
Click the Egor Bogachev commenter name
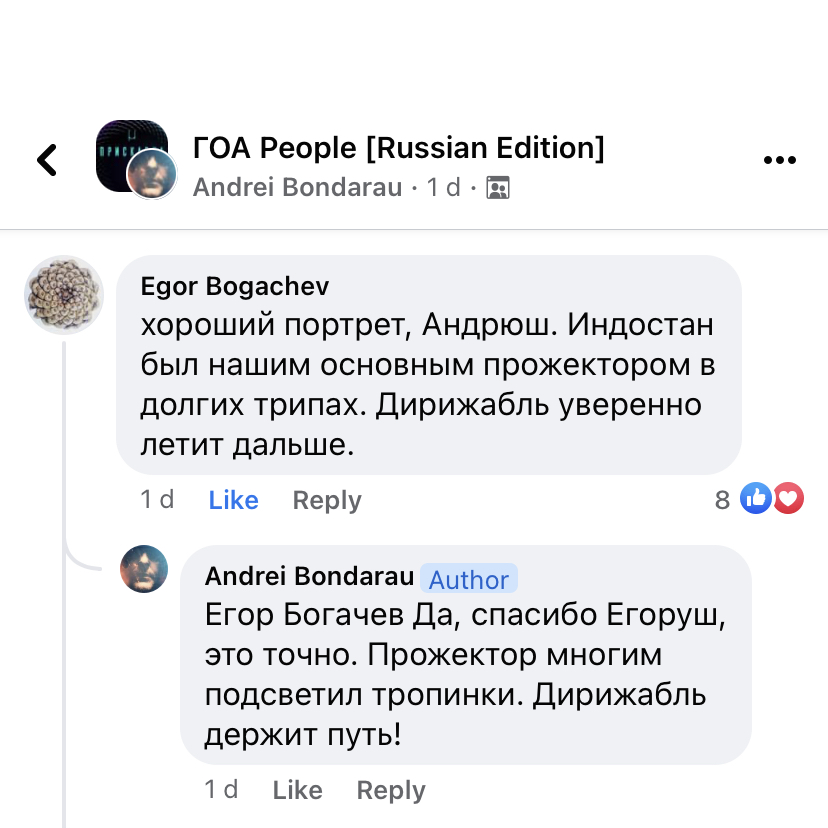(235, 286)
